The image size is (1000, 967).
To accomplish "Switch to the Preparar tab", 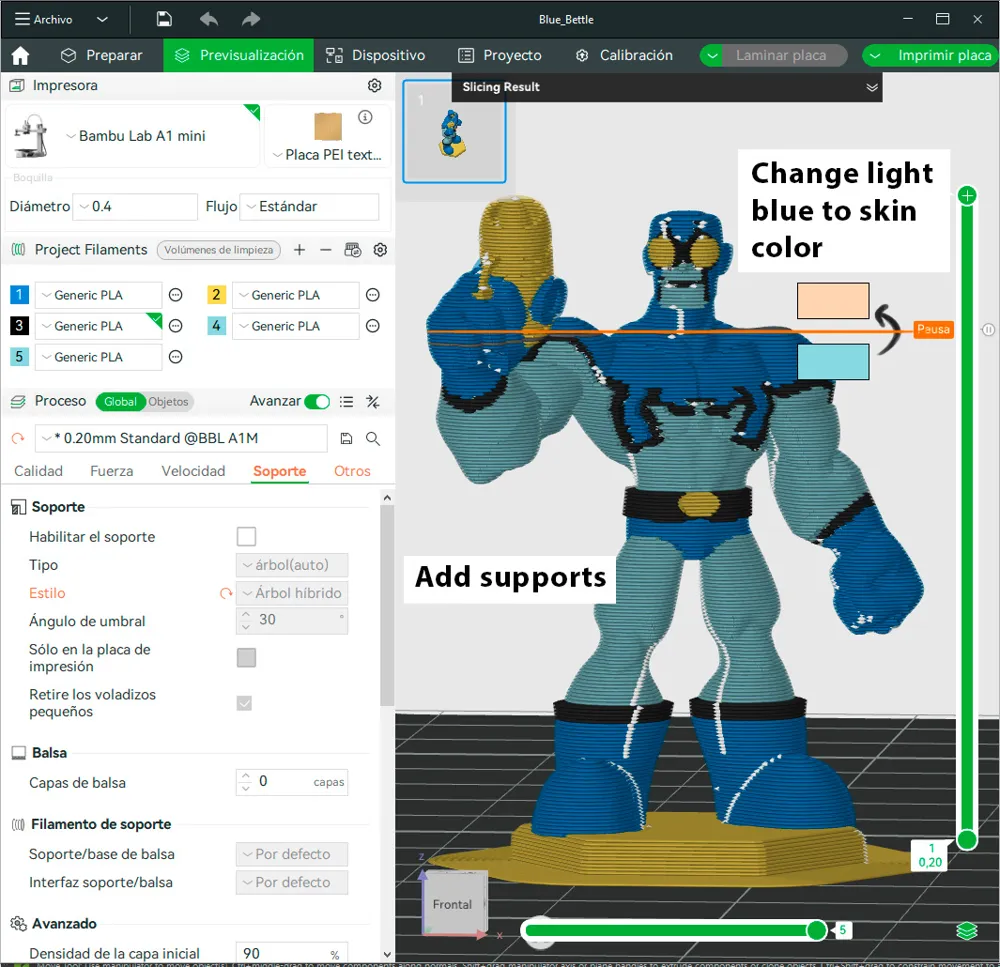I will [x=101, y=55].
